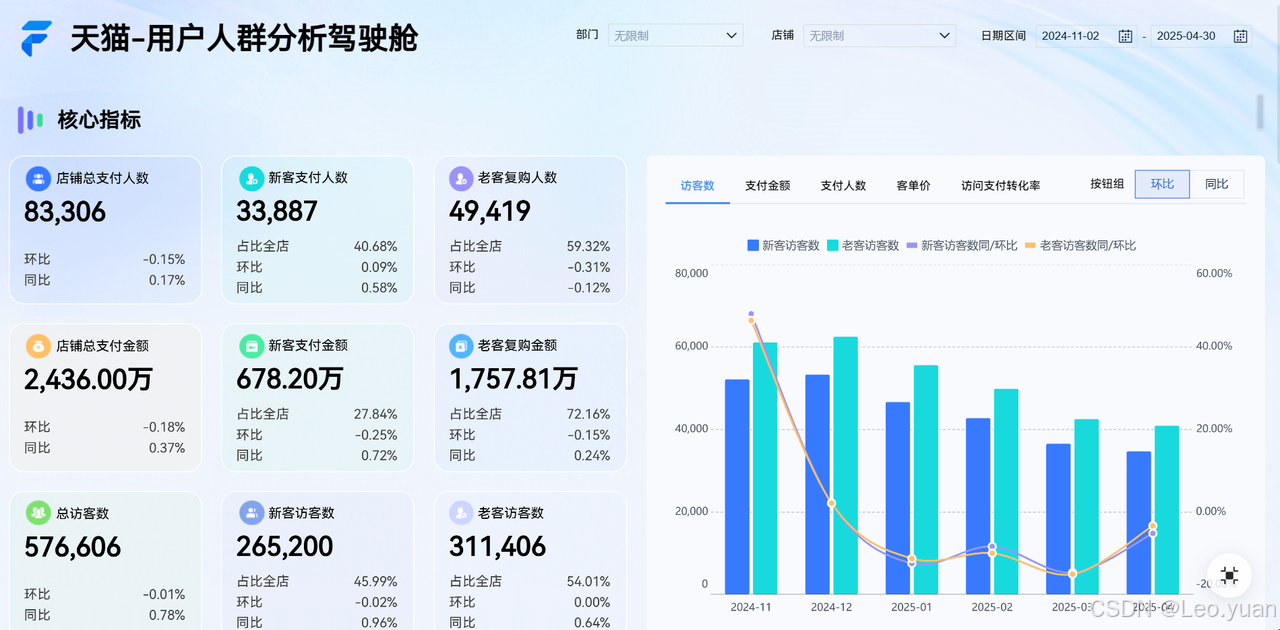
Task: Click the 占比全店 72.16% value
Action: click(x=588, y=414)
